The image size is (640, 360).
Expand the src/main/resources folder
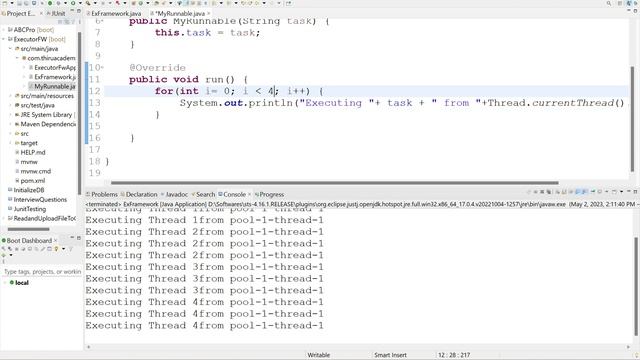(11, 96)
